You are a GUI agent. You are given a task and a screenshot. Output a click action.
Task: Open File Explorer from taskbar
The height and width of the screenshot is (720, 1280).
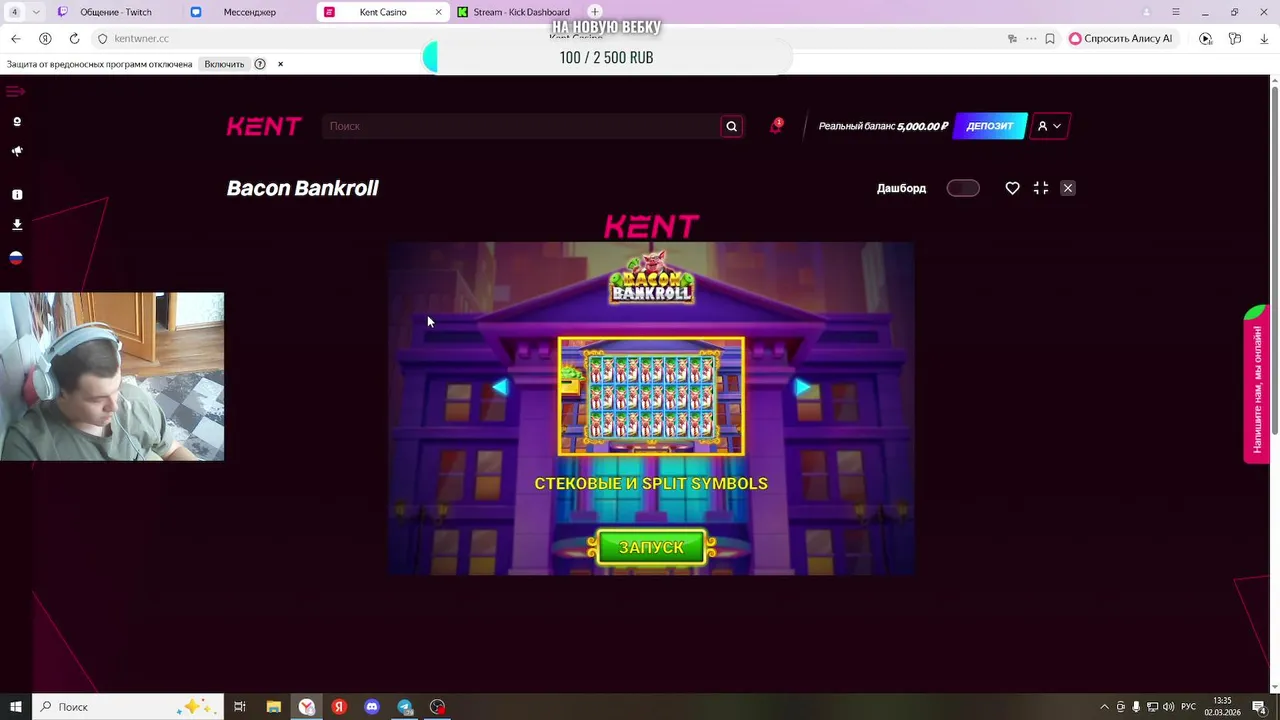coord(273,707)
